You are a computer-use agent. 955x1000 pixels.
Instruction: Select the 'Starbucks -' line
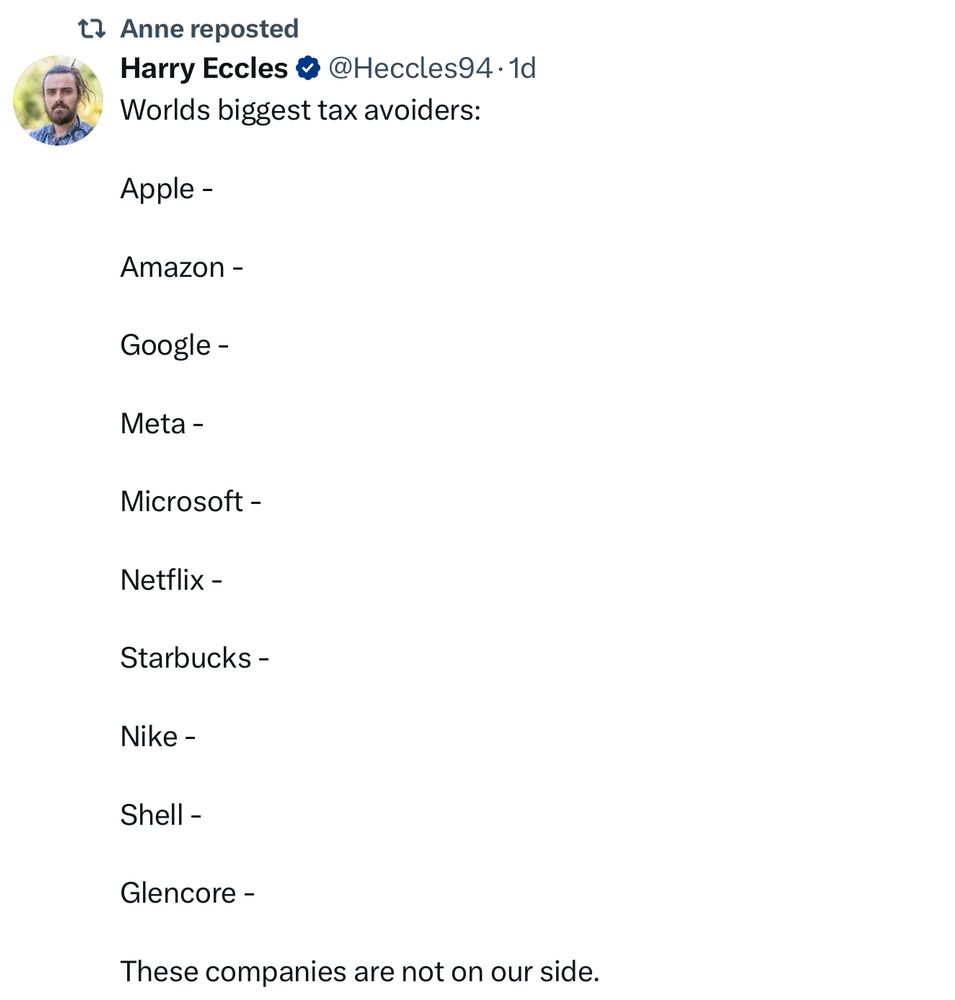pyautogui.click(x=194, y=658)
